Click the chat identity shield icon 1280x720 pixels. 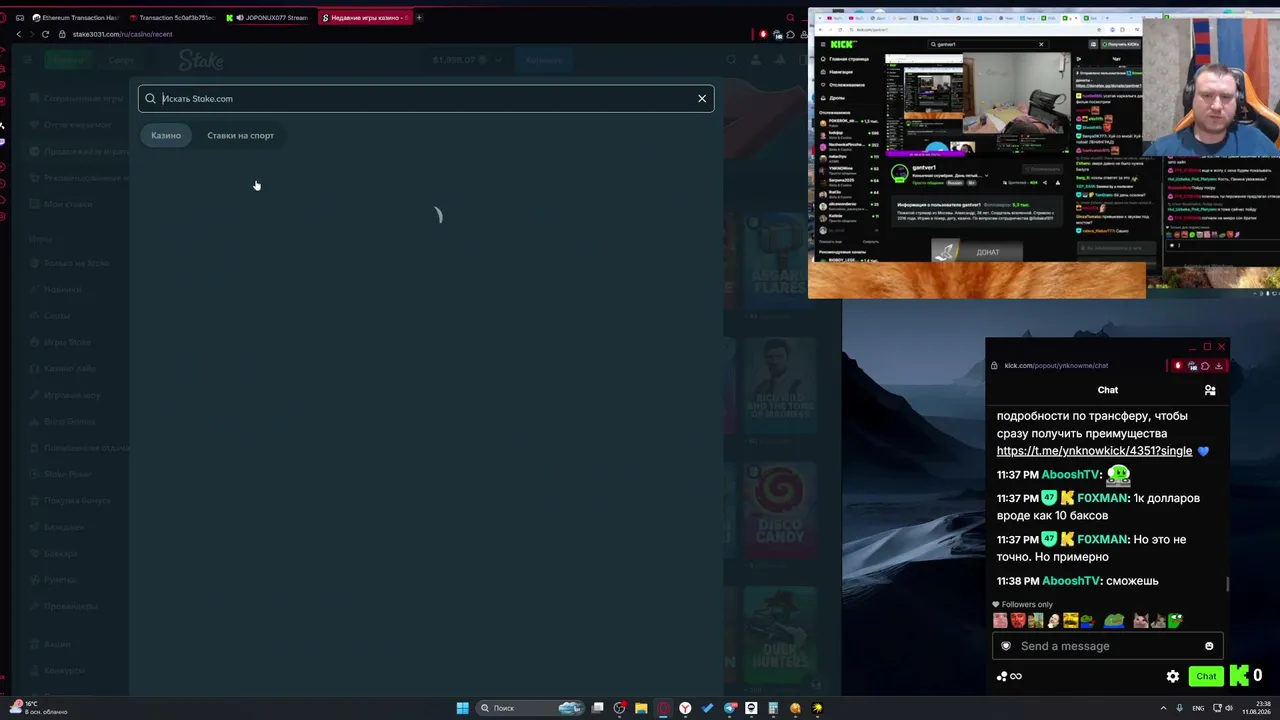[1006, 646]
